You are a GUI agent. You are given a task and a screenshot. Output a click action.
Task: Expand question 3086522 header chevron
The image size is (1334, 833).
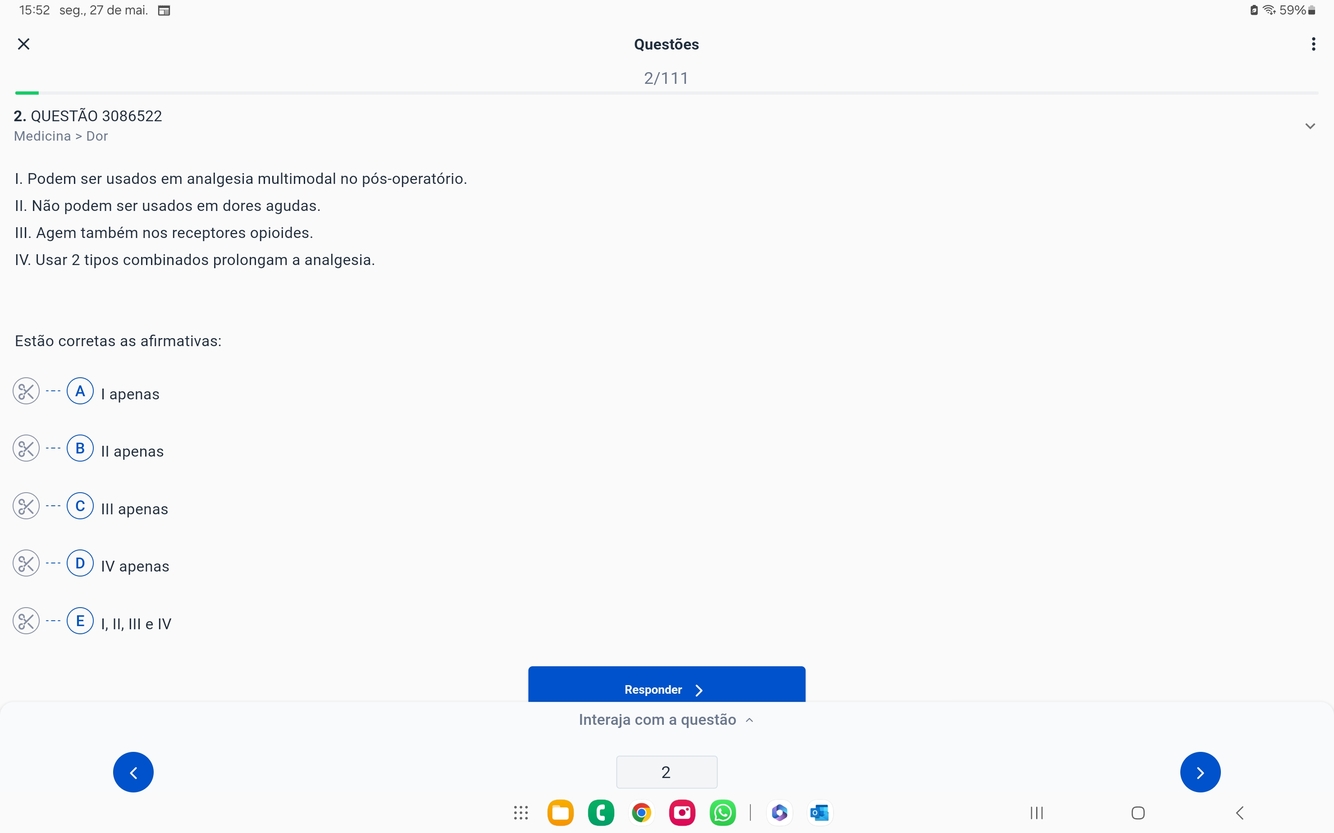point(1310,126)
